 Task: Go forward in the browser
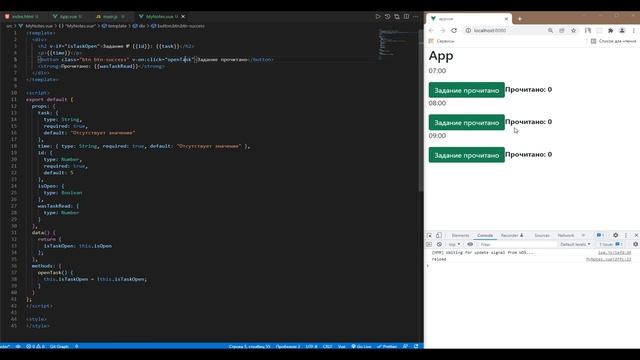click(x=442, y=31)
